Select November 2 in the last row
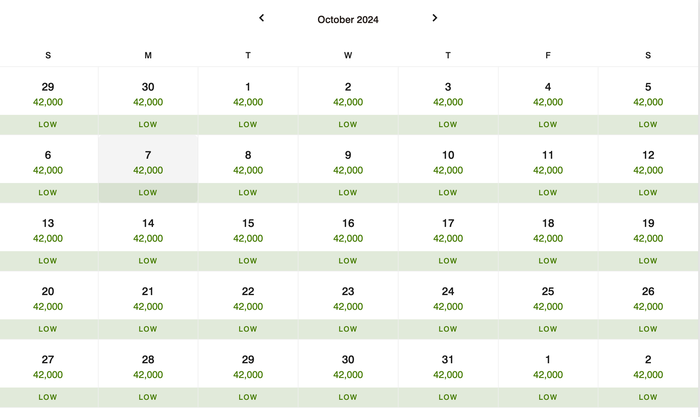This screenshot has height=417, width=700. click(x=648, y=374)
